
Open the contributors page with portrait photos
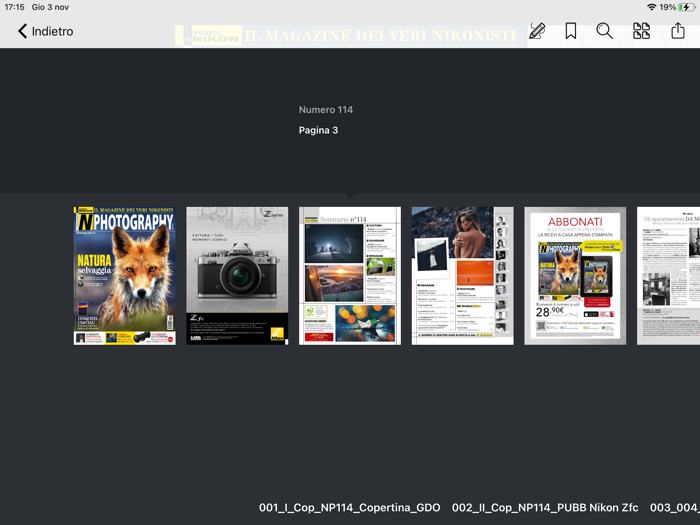pyautogui.click(x=462, y=275)
